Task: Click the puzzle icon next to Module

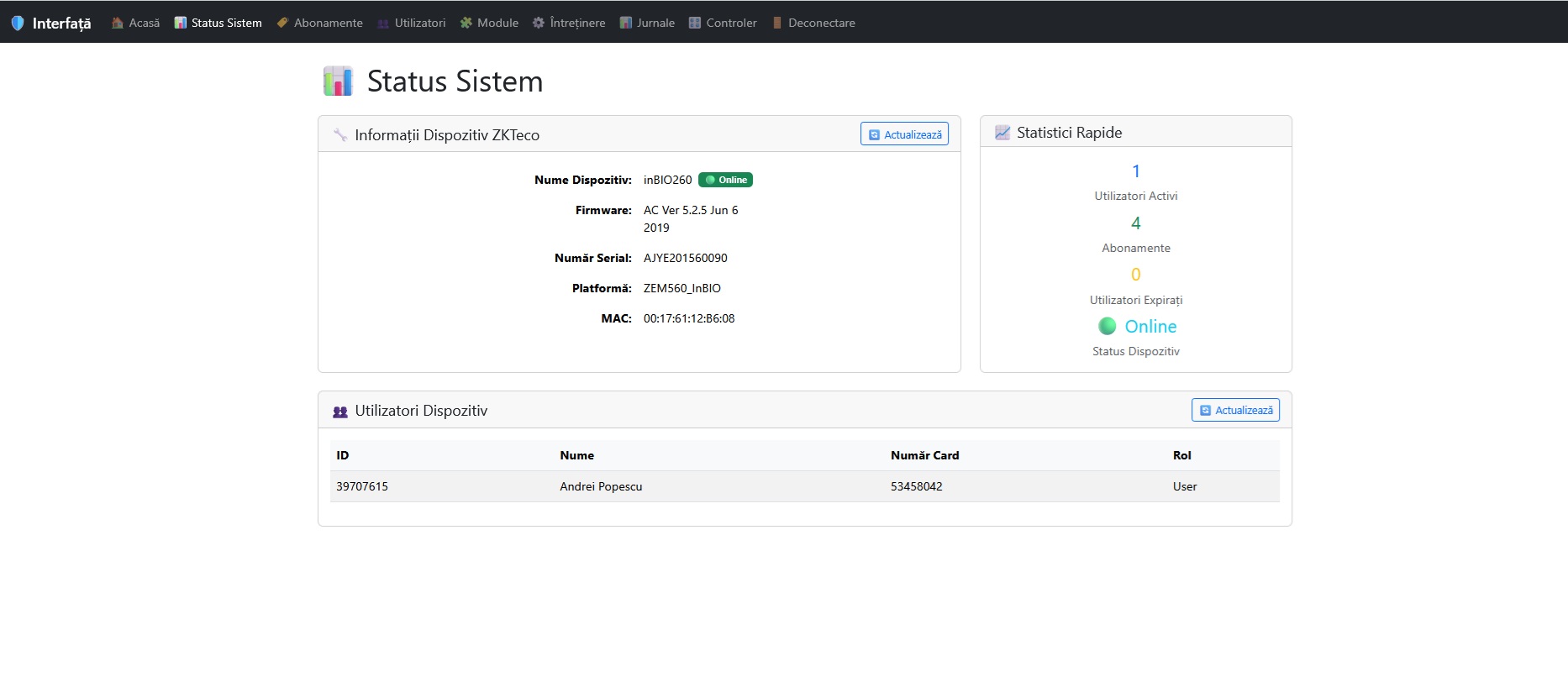Action: pyautogui.click(x=466, y=23)
